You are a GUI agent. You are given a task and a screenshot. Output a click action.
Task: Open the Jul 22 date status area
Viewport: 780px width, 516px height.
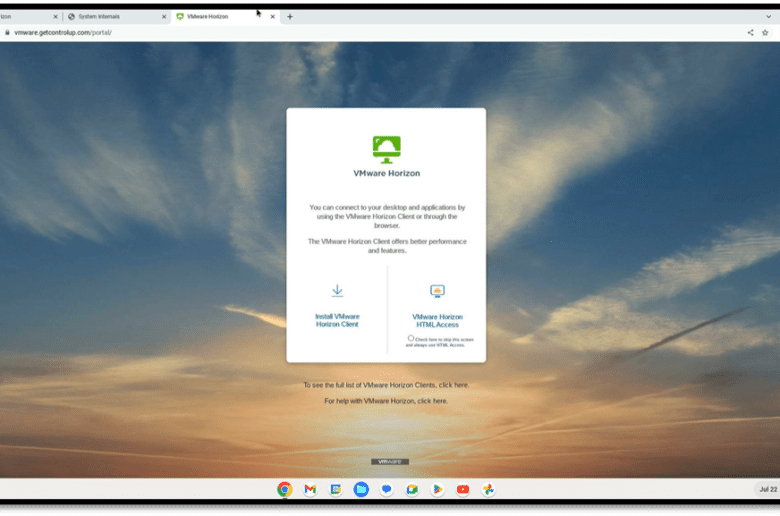click(768, 489)
